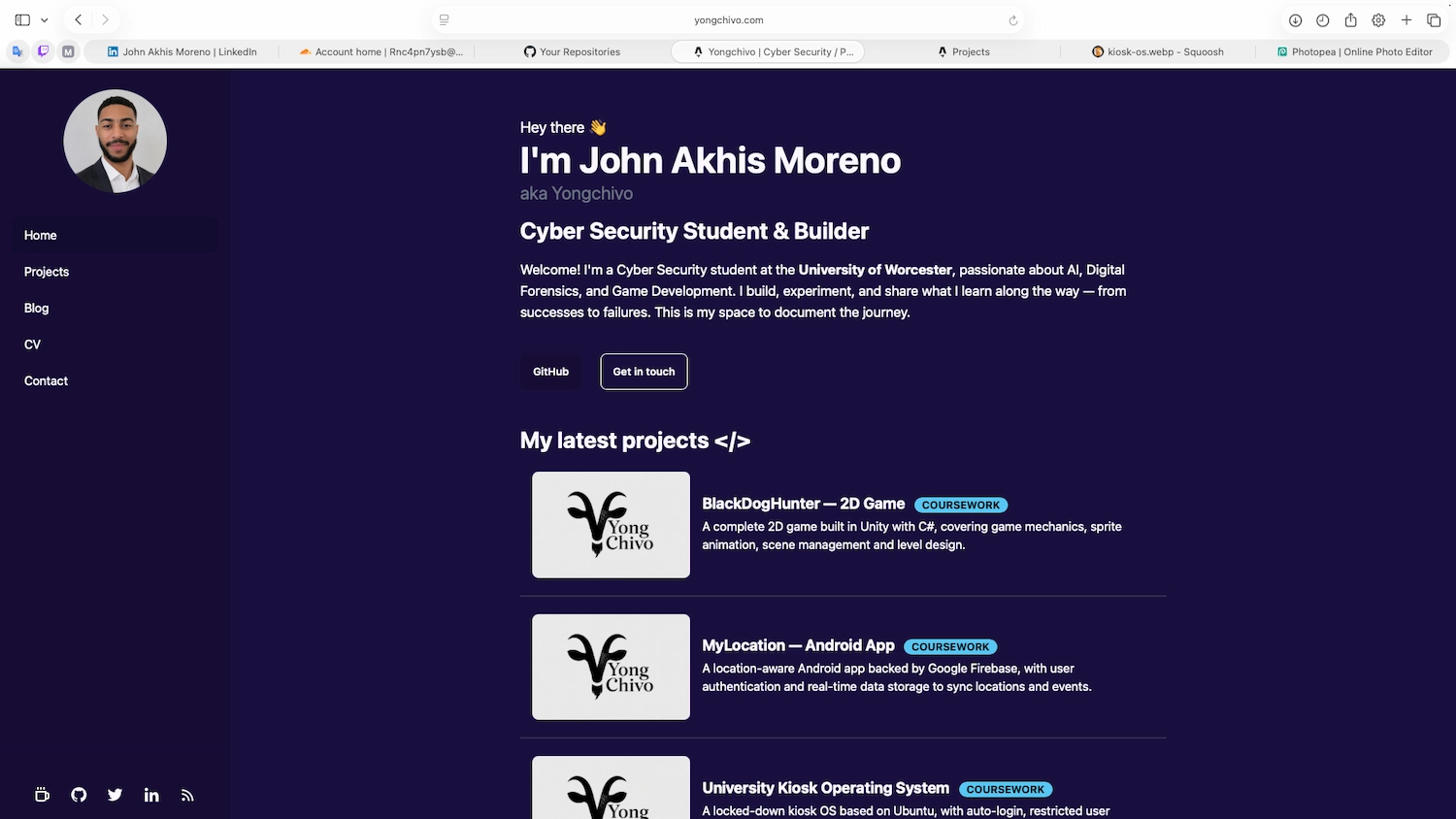The width and height of the screenshot is (1456, 819).
Task: Go to Home in sidebar navigation
Action: click(x=115, y=235)
